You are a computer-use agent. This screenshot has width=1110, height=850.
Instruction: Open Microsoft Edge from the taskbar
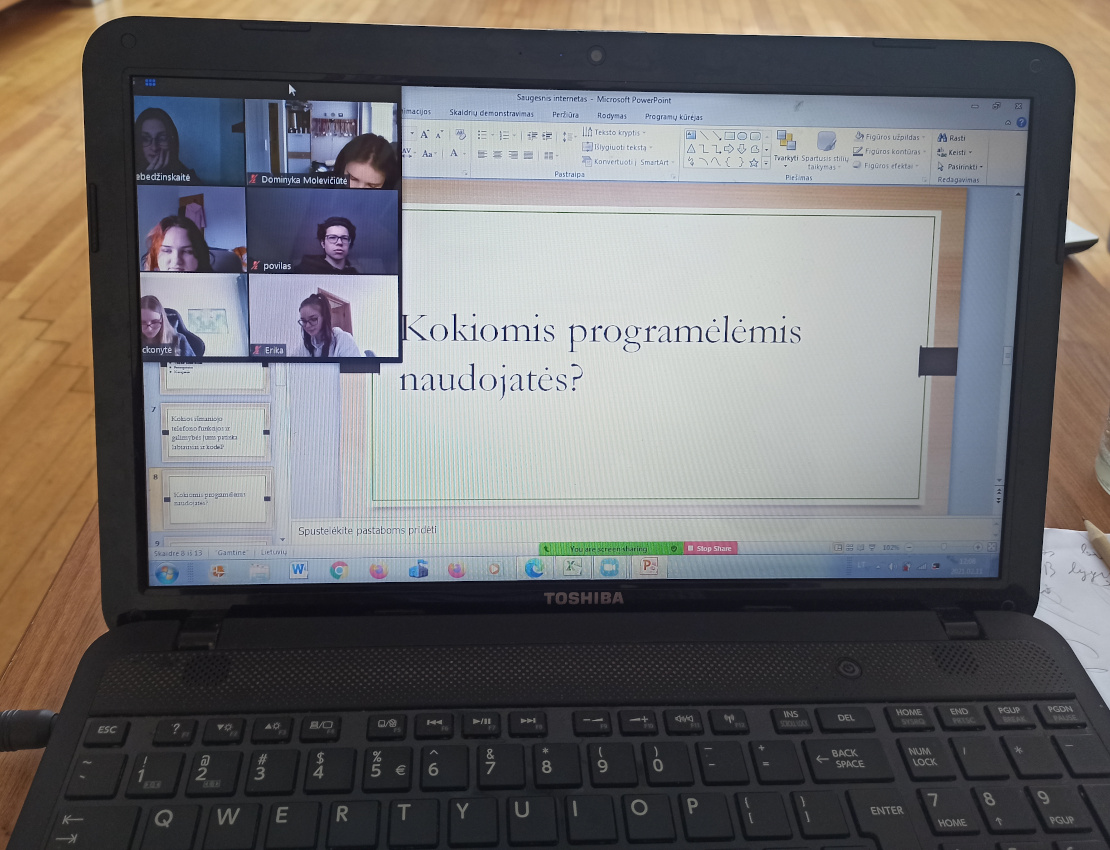click(x=534, y=567)
